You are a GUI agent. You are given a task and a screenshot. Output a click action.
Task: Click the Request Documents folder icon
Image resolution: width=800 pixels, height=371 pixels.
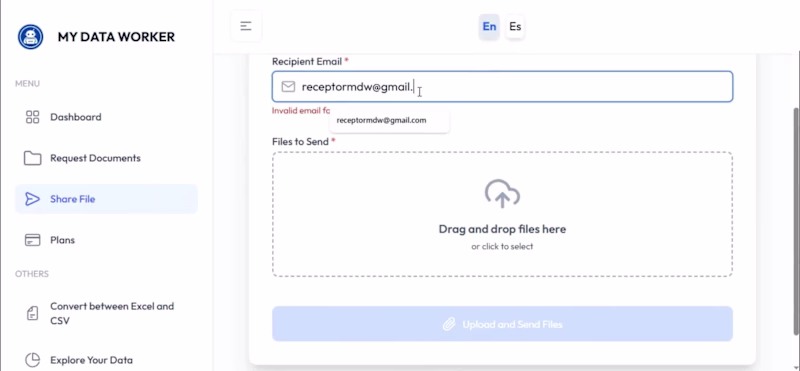pyautogui.click(x=32, y=158)
